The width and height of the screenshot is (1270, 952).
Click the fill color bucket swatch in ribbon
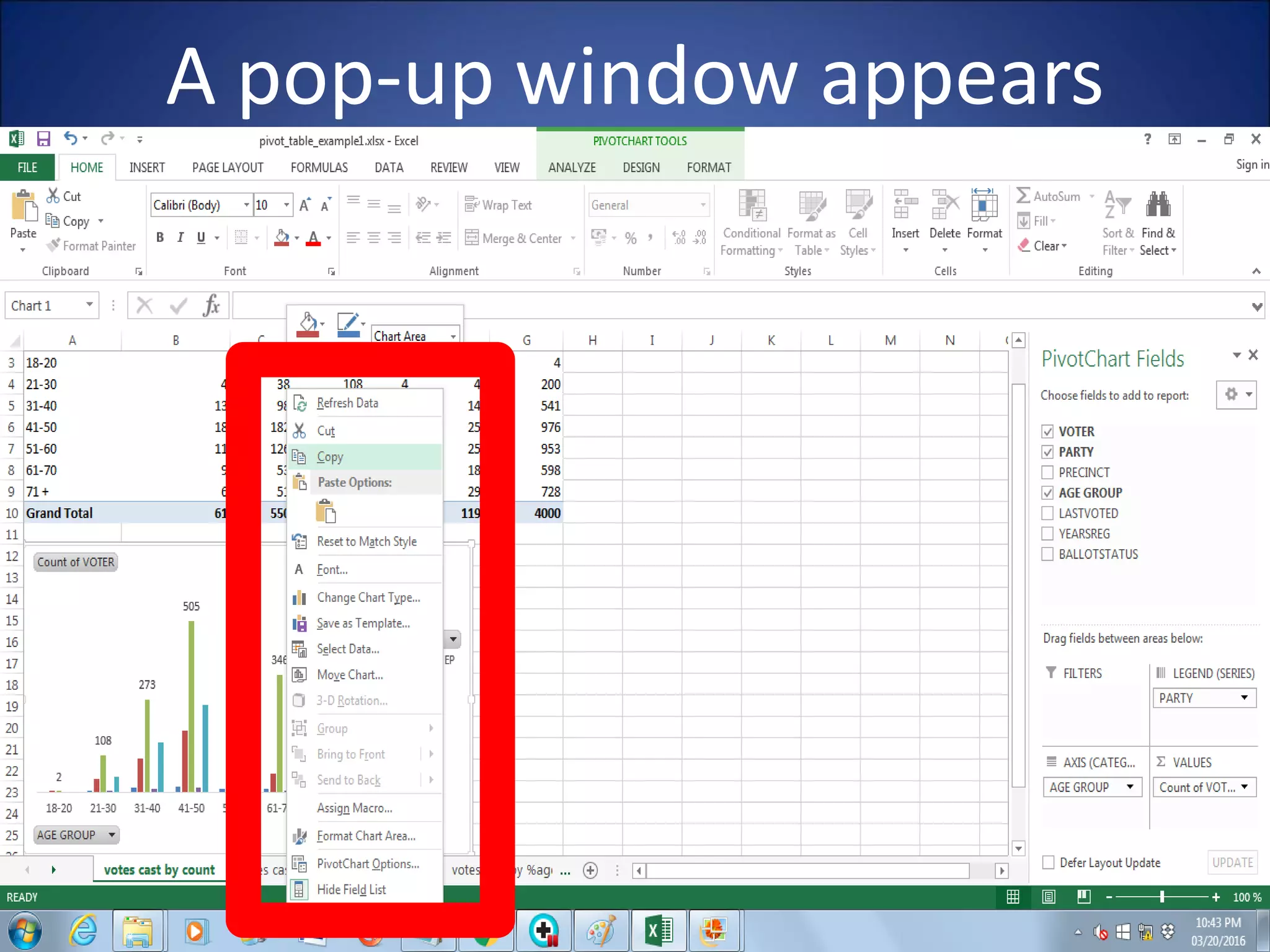(282, 238)
